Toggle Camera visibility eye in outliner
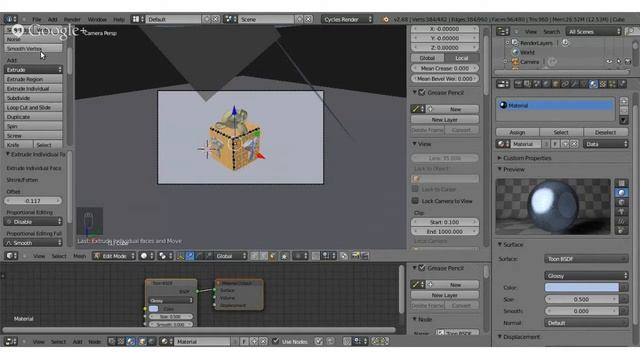Image resolution: width=640 pixels, height=360 pixels. [x=609, y=62]
